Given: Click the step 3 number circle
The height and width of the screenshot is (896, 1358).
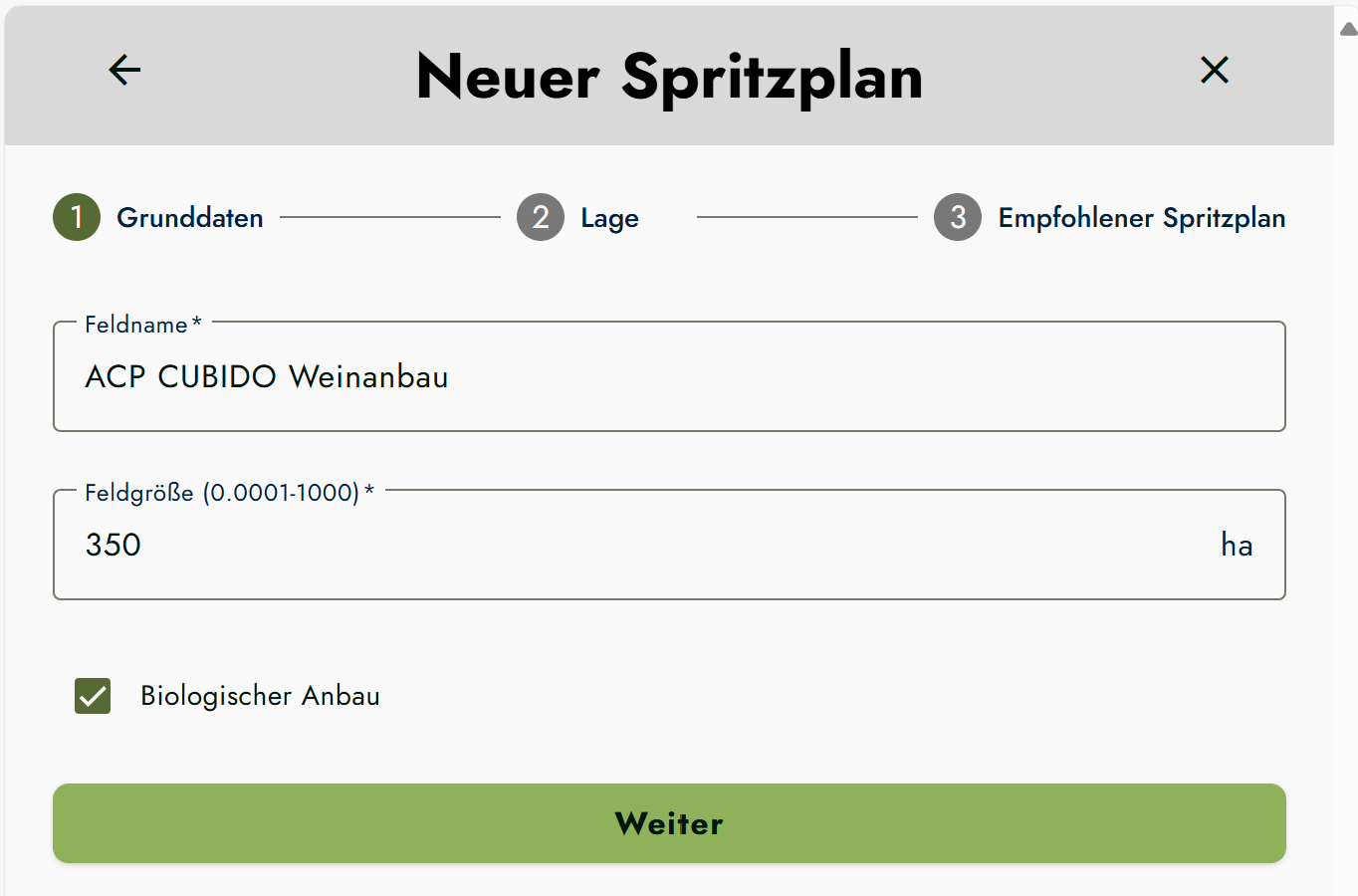Looking at the screenshot, I should 958,217.
